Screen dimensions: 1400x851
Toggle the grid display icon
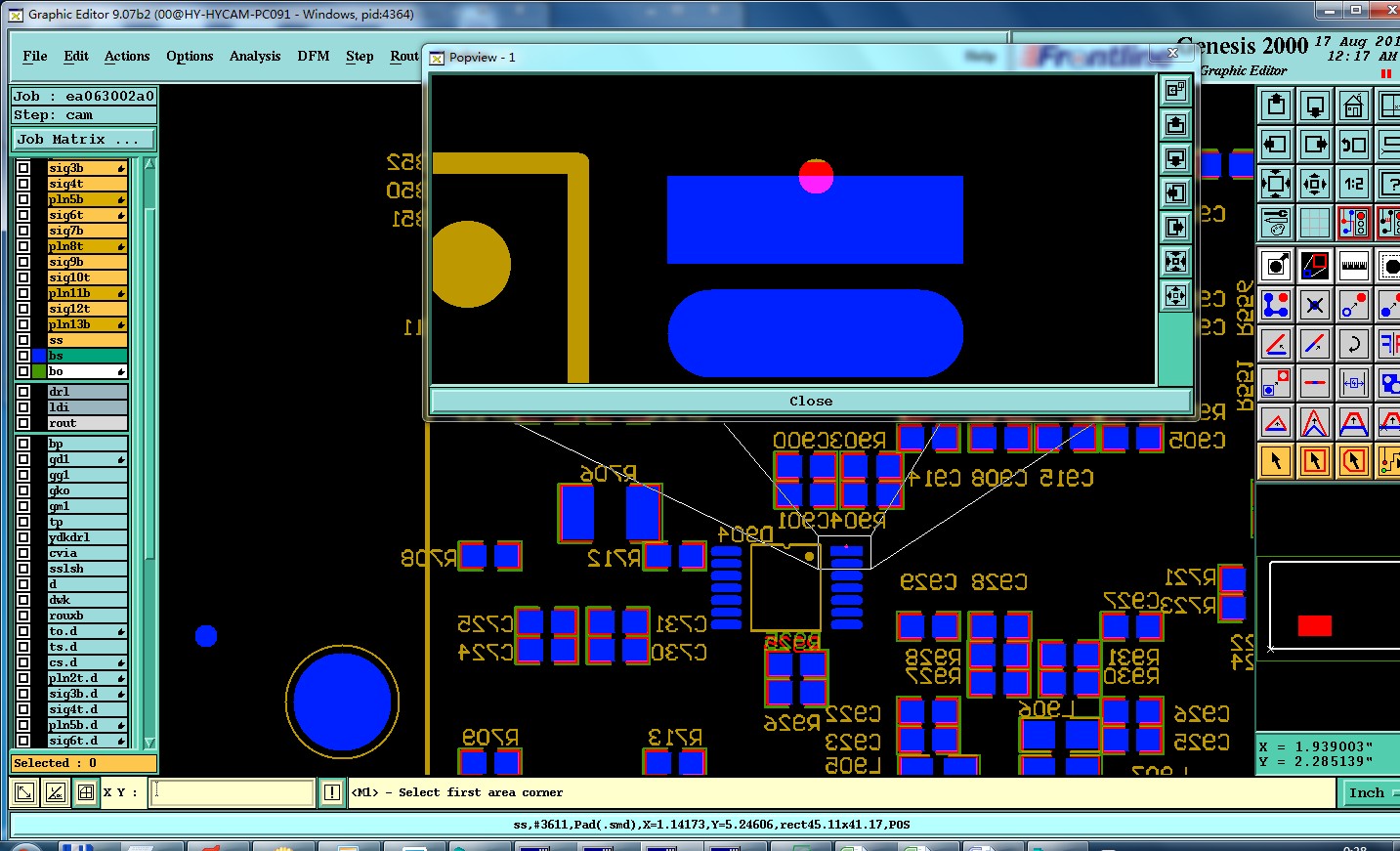pos(1315,223)
